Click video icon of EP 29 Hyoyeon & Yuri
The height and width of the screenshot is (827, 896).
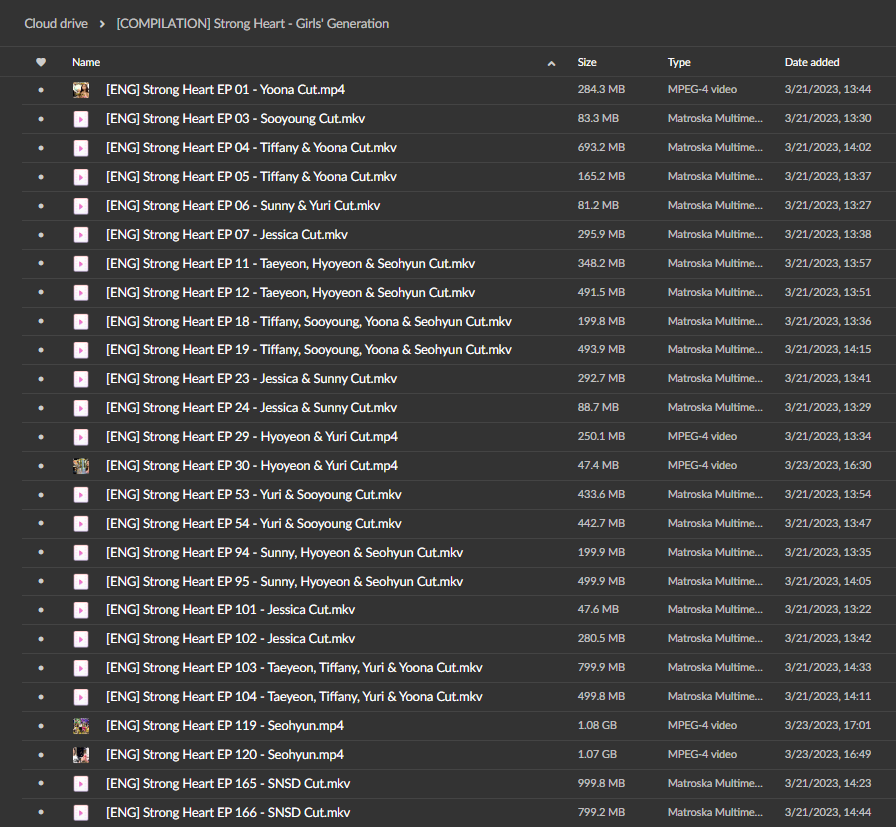pyautogui.click(x=81, y=437)
